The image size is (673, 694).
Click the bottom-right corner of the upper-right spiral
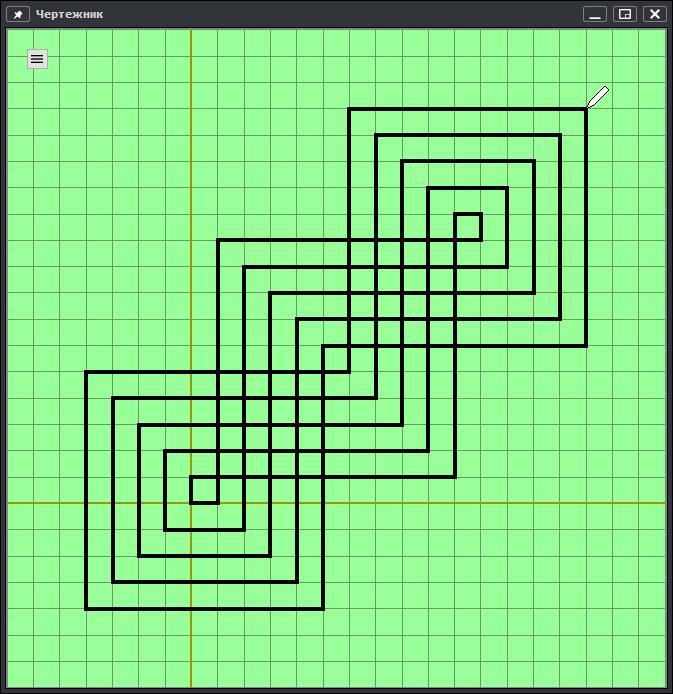(586, 345)
